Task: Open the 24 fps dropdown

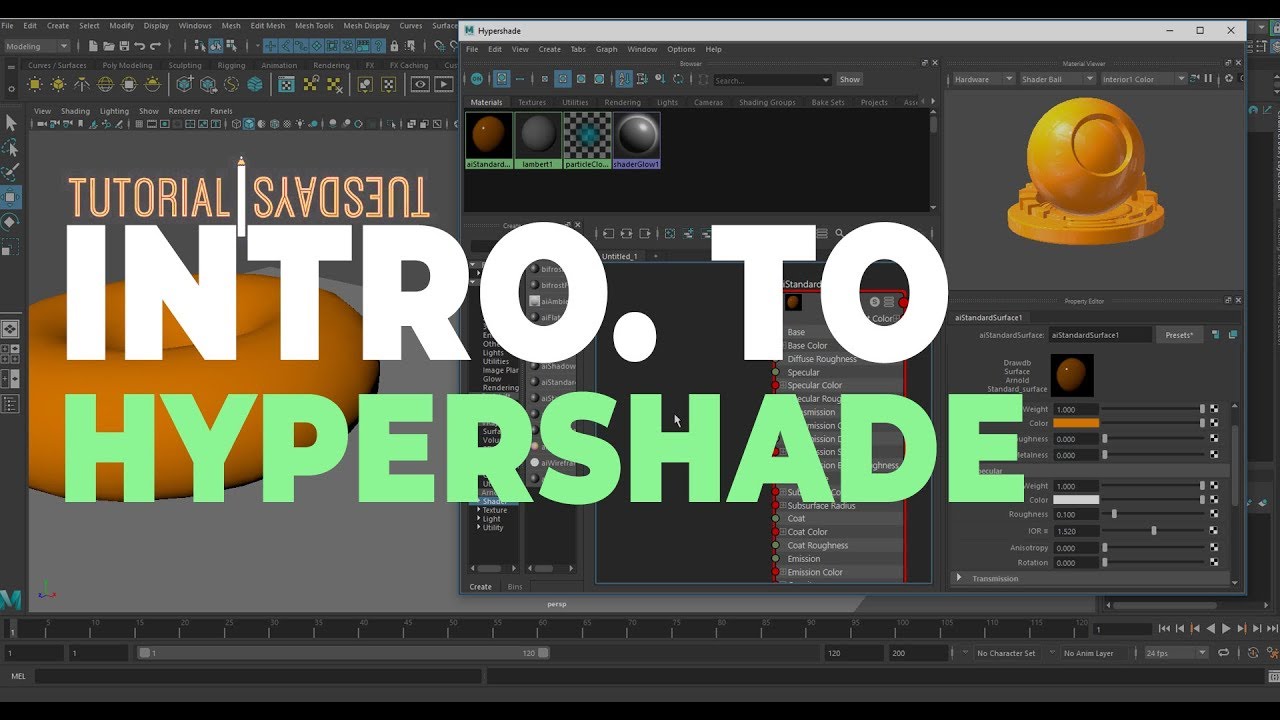Action: (x=1175, y=653)
